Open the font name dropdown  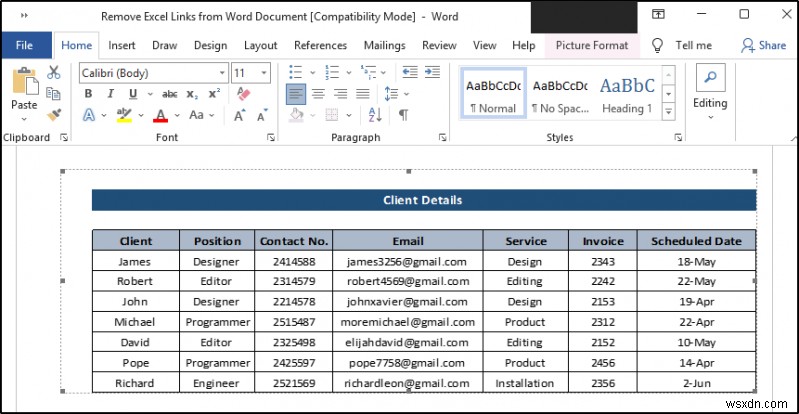coord(222,73)
